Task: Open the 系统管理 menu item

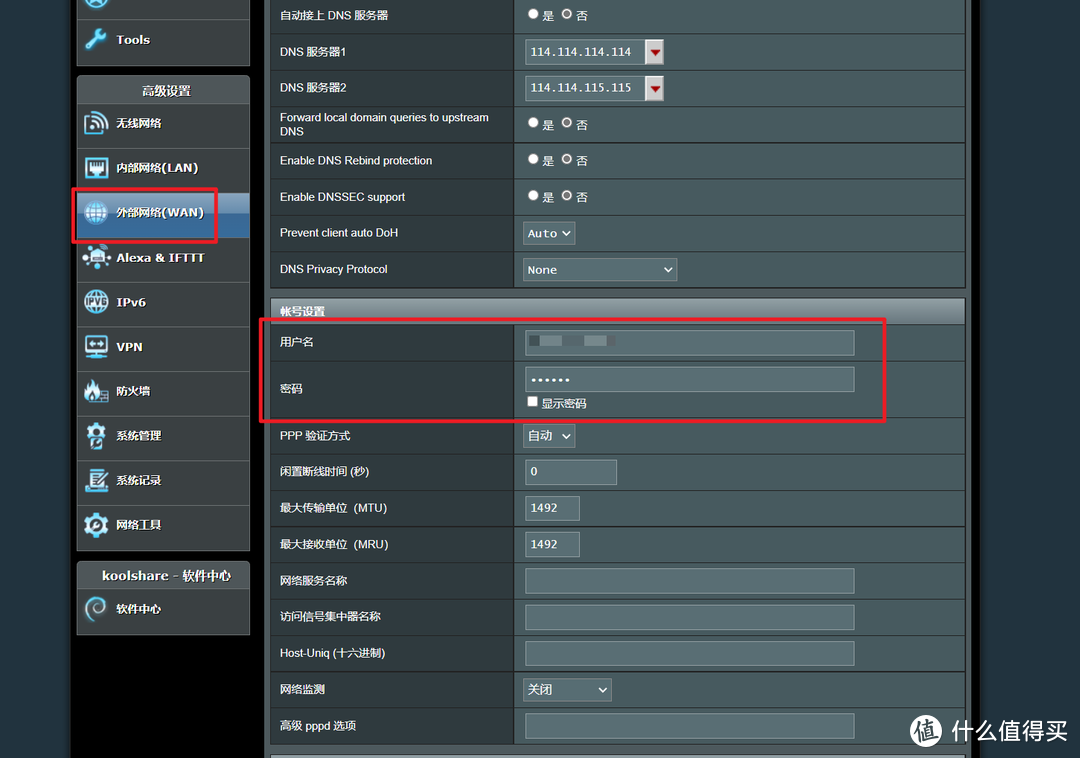Action: [163, 439]
